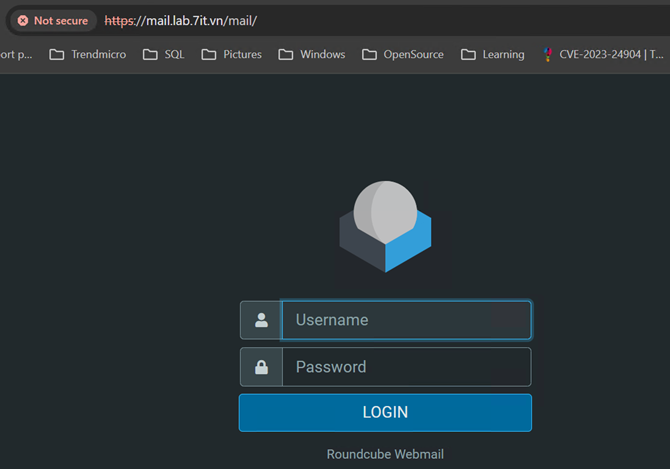Image resolution: width=670 pixels, height=469 pixels.
Task: Click the mail.lab.7it.vn address bar URL
Action: [x=180, y=21]
